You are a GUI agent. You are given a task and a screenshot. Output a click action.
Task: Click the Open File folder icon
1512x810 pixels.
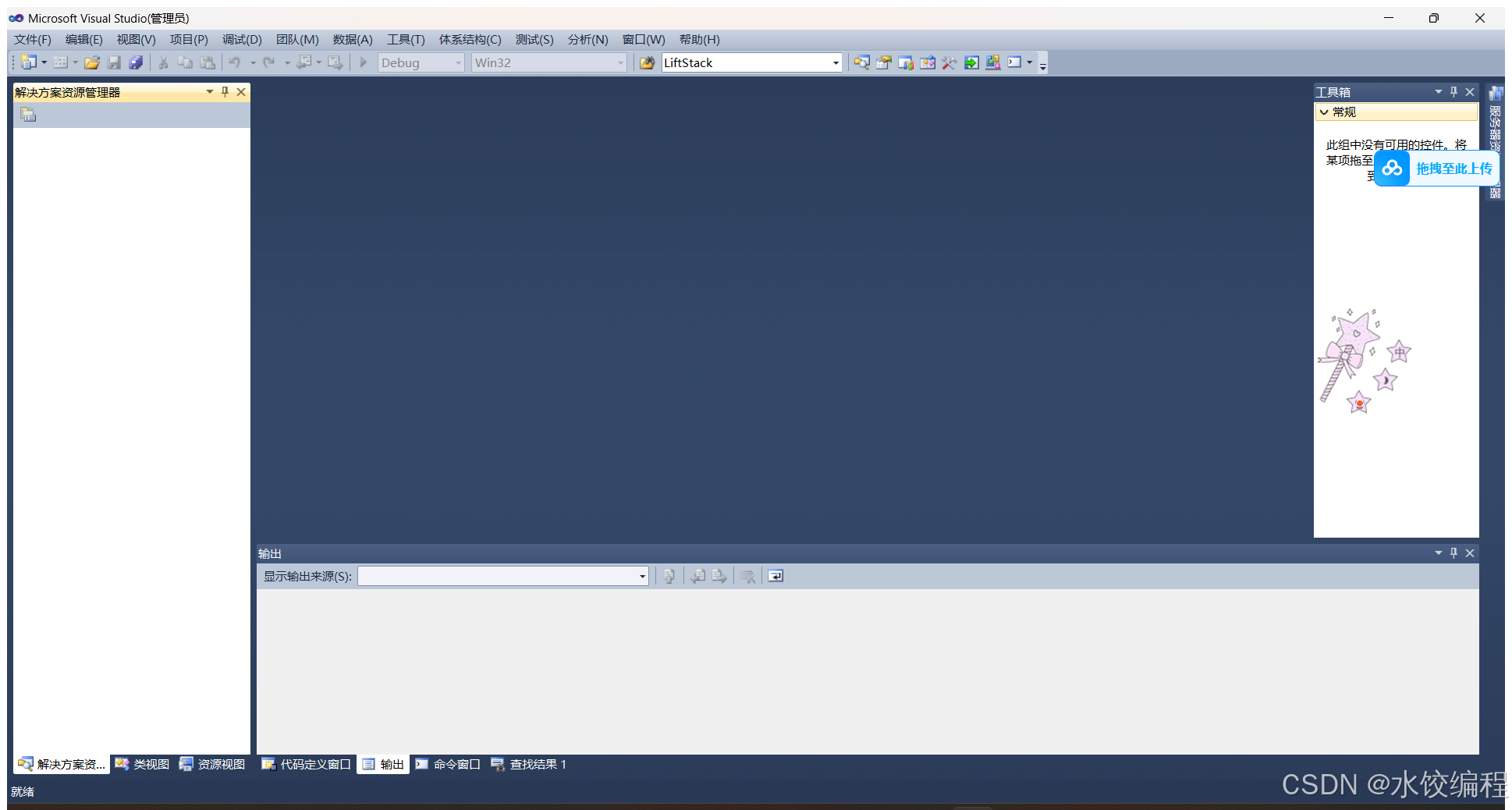(92, 62)
